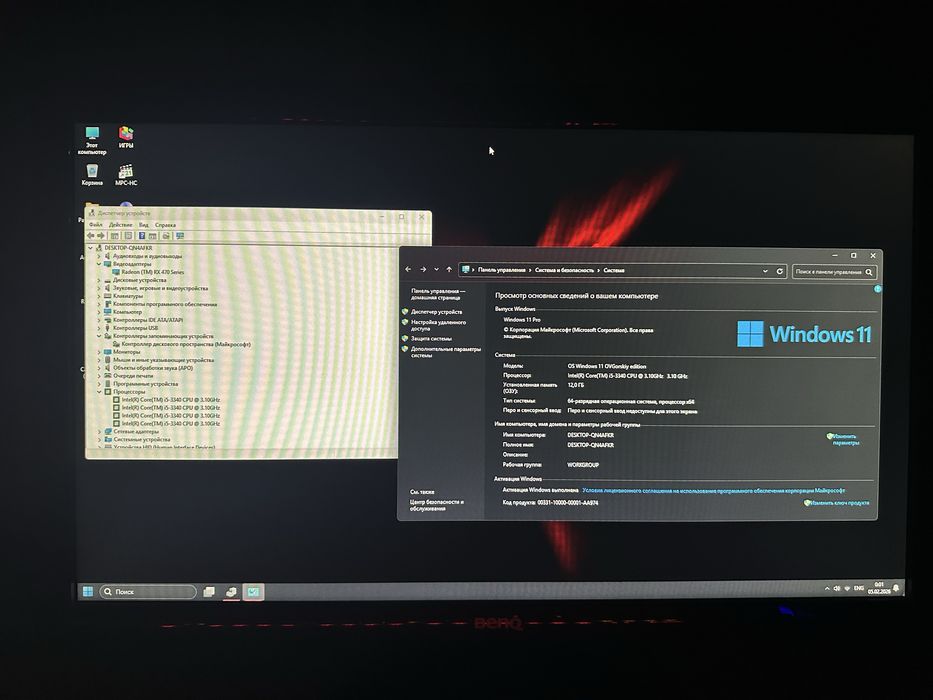Open Панель управления — домашняя страница link
The width and height of the screenshot is (933, 700).
[x=439, y=294]
